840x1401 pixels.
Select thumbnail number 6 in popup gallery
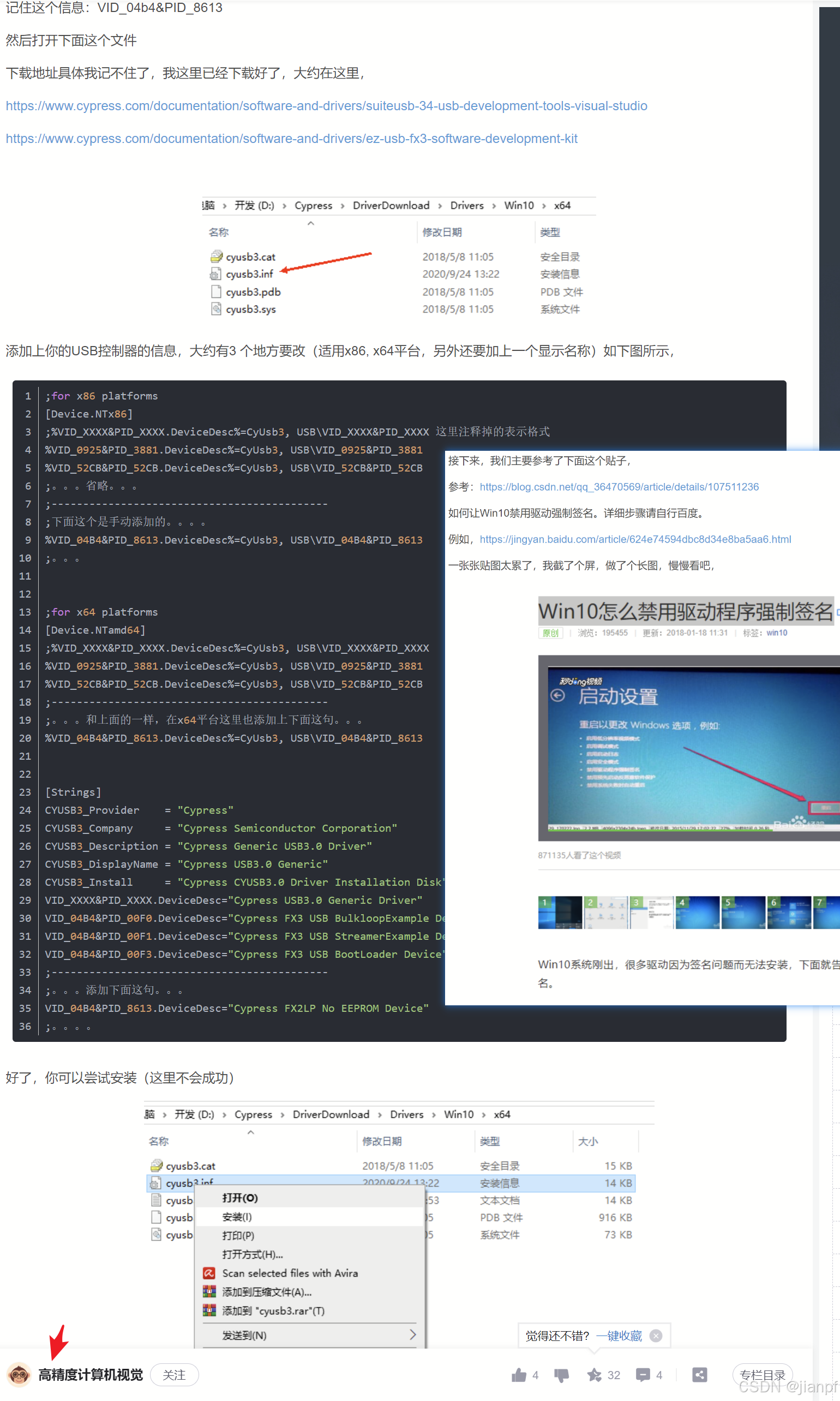(789, 913)
